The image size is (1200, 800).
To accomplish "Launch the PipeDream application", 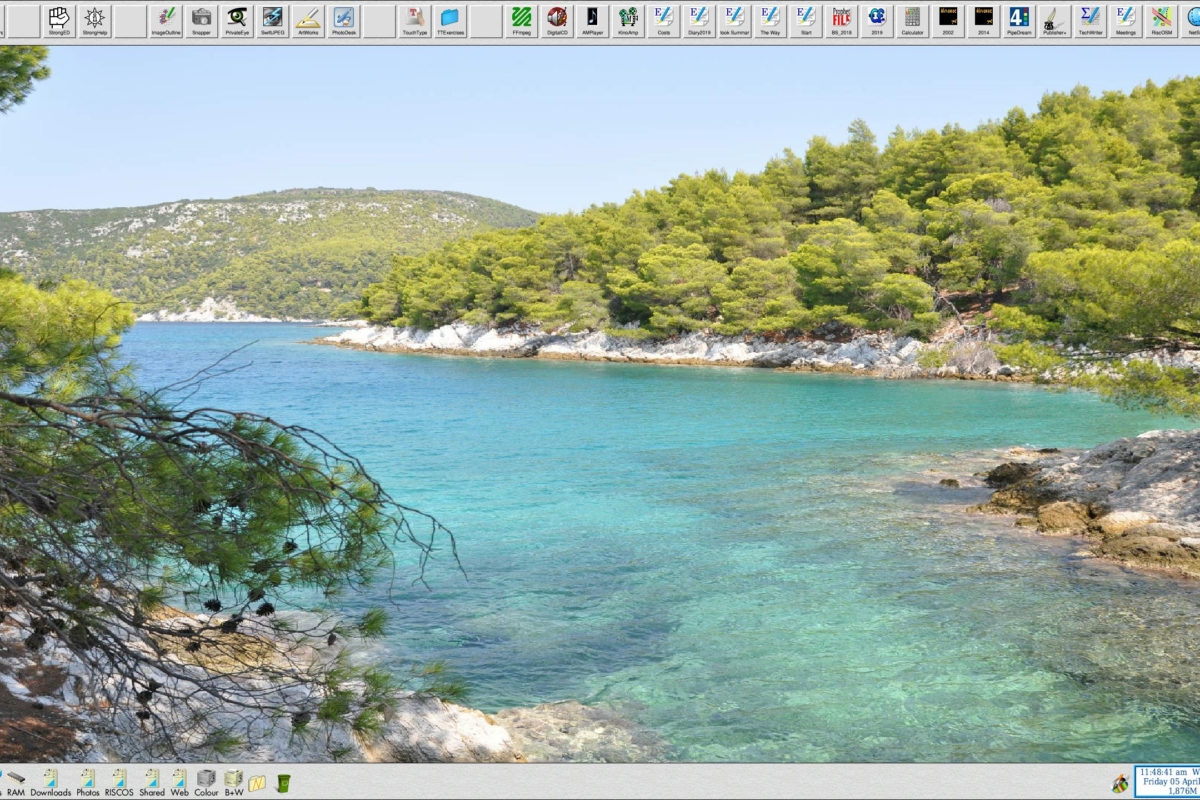I will [1019, 21].
